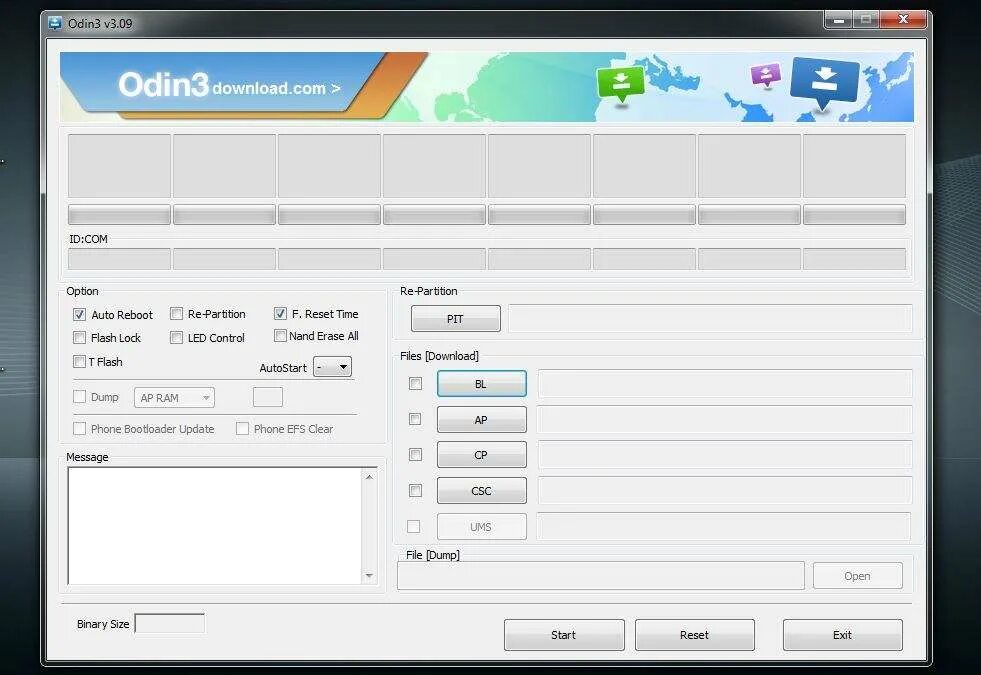Tick the Dump checkbox
This screenshot has height=675, width=981.
point(79,397)
